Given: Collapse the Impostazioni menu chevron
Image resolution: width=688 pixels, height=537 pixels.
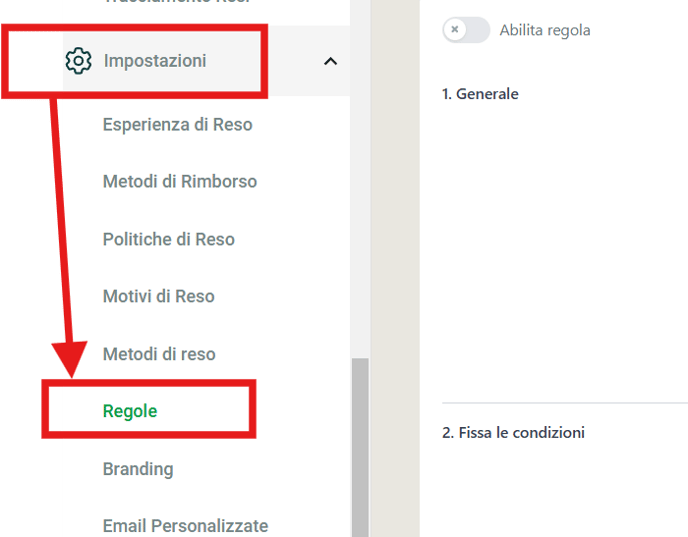Looking at the screenshot, I should (x=330, y=61).
